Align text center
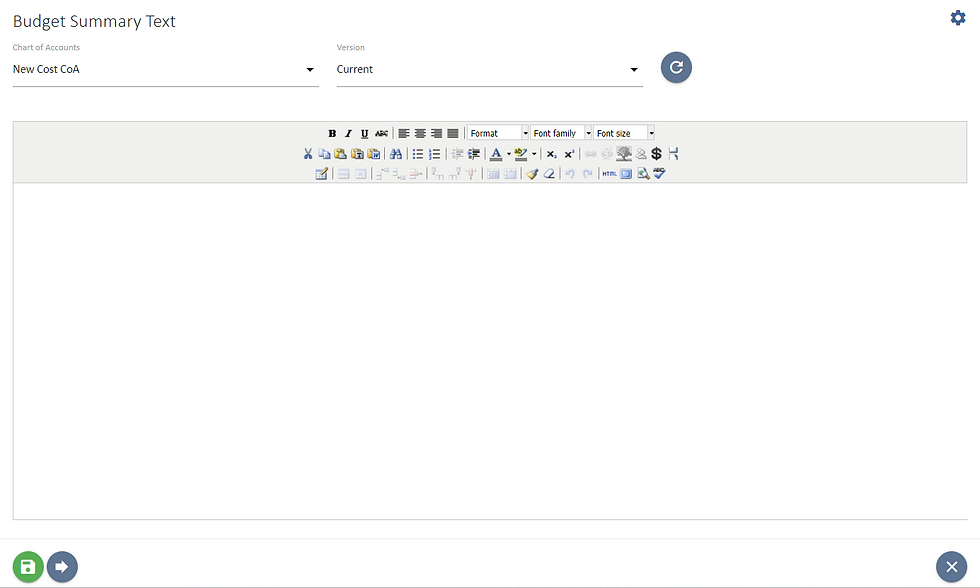980x588 pixels. [x=420, y=133]
